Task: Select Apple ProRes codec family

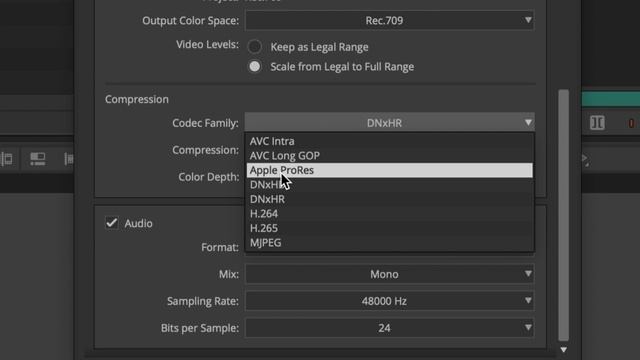Action: tap(389, 170)
